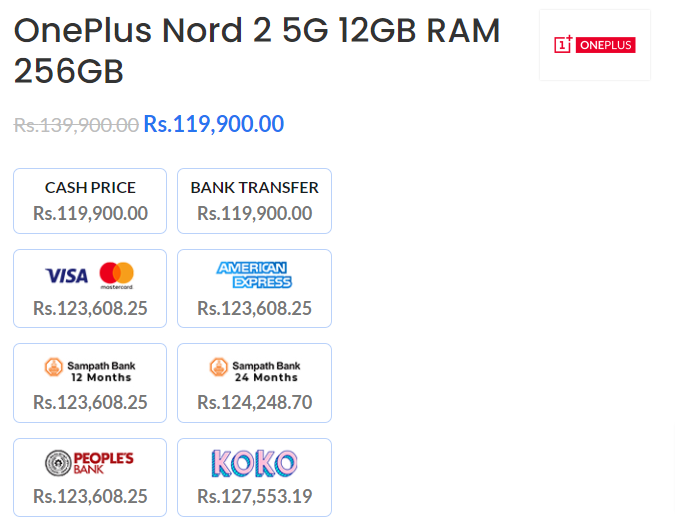
Task: Select Sampath Bank 24 Months logo
Action: 255,371
